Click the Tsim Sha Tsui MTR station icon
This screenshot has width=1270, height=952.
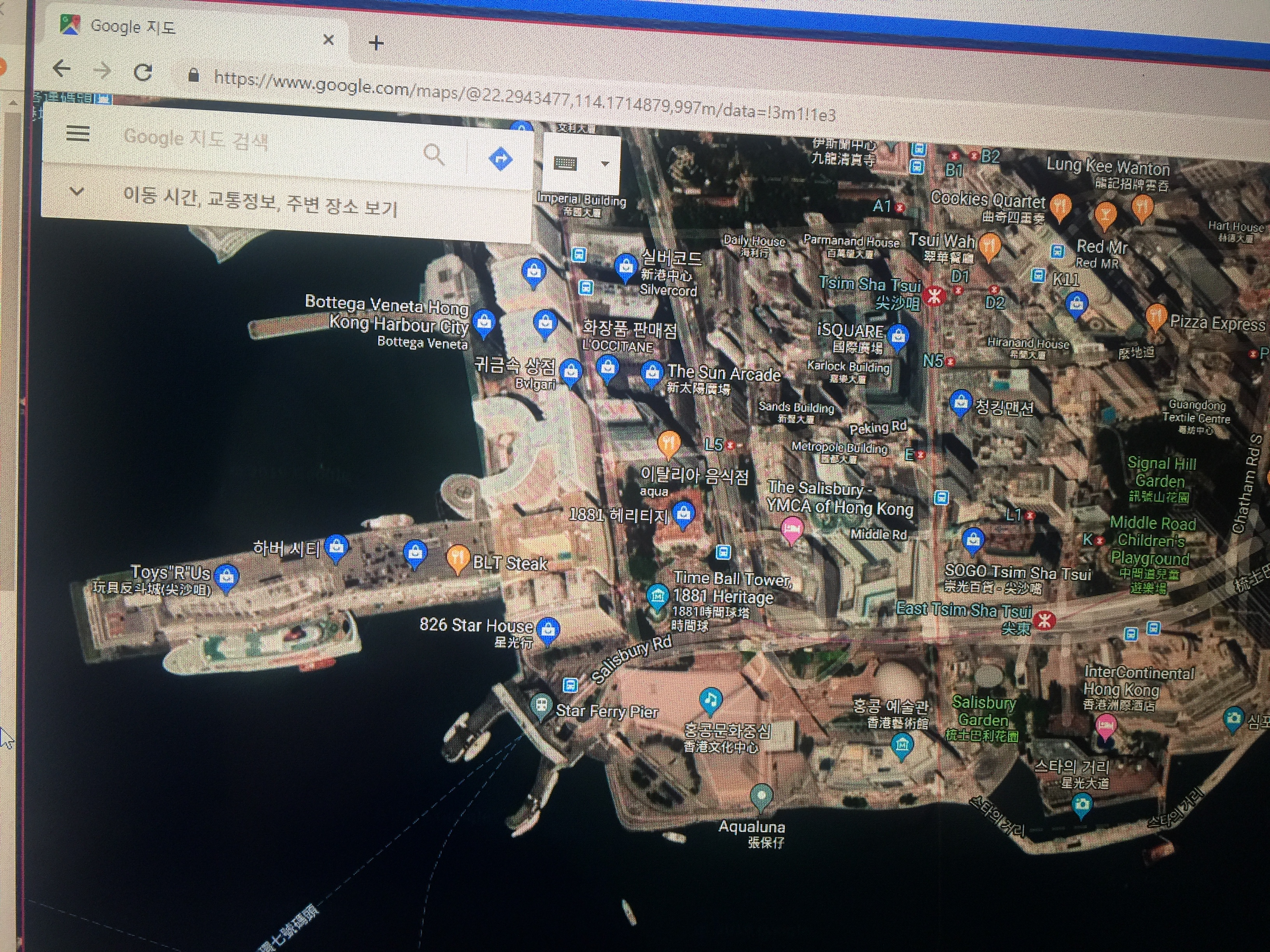point(935,296)
